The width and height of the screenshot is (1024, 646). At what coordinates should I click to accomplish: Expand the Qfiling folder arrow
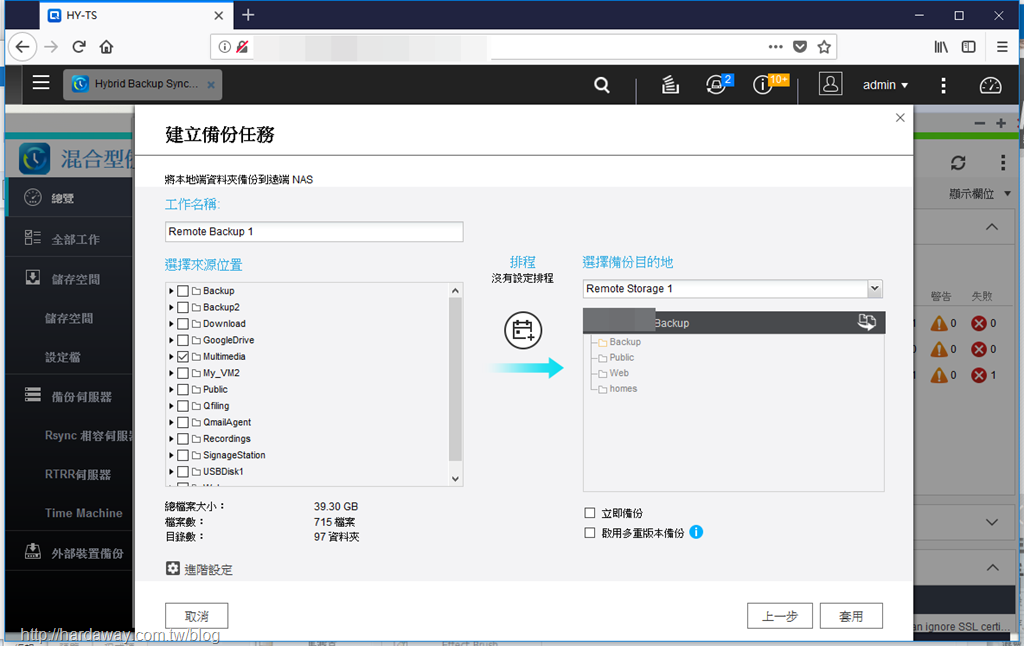(x=171, y=406)
